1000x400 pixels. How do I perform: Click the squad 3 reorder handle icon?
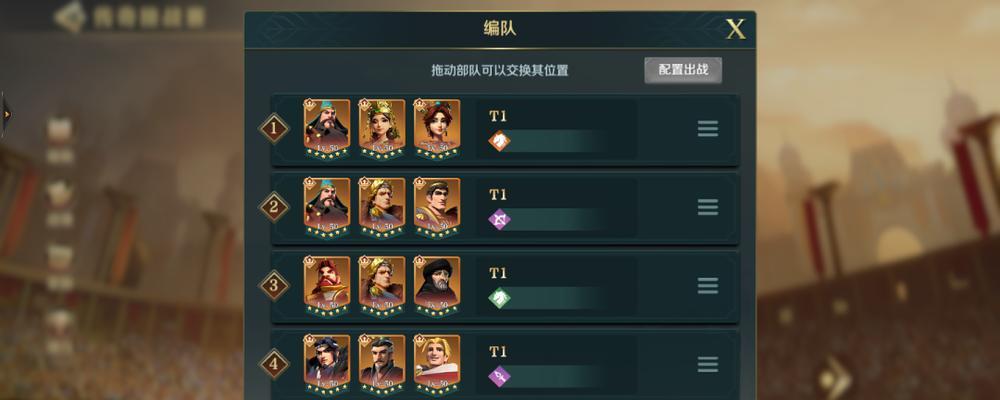tap(708, 286)
